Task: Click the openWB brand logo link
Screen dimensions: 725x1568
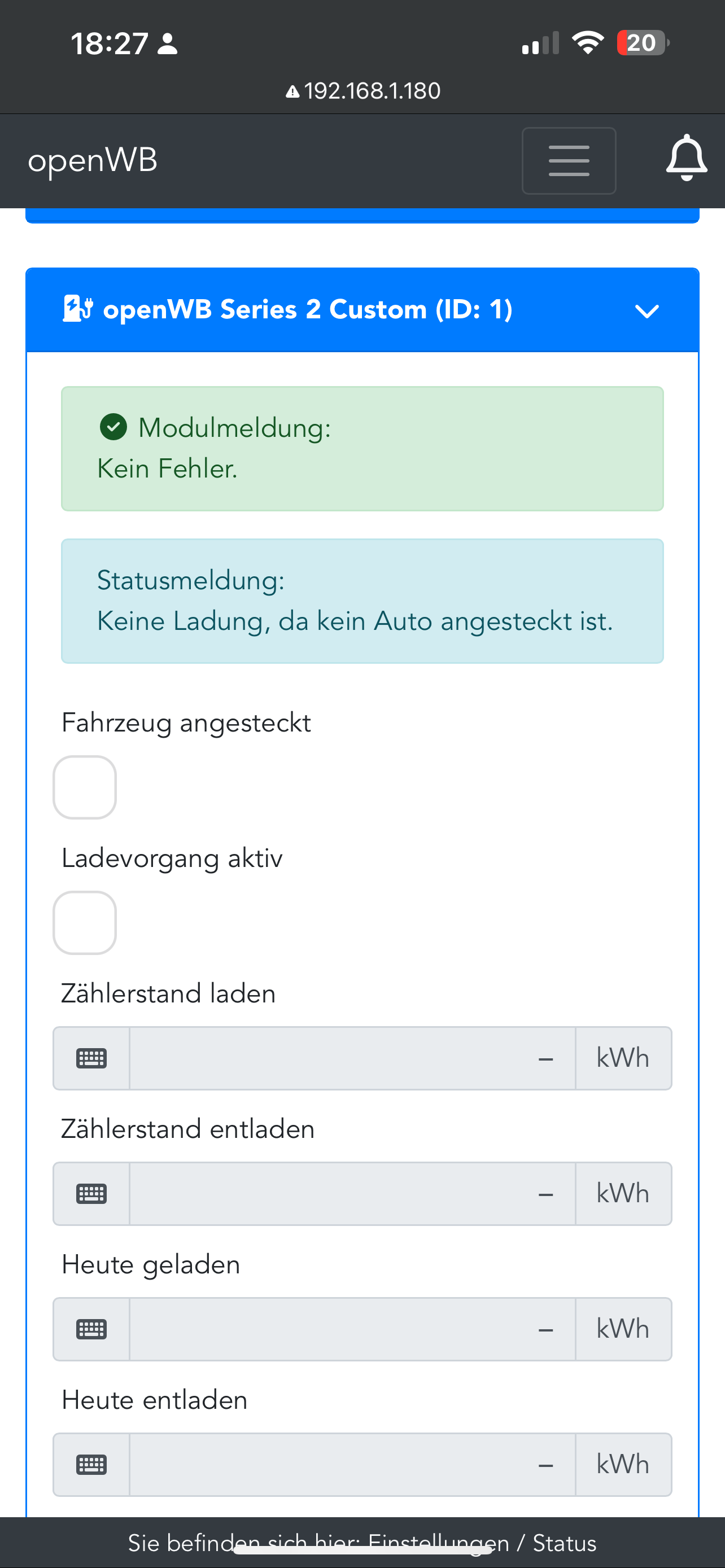Action: [x=93, y=161]
